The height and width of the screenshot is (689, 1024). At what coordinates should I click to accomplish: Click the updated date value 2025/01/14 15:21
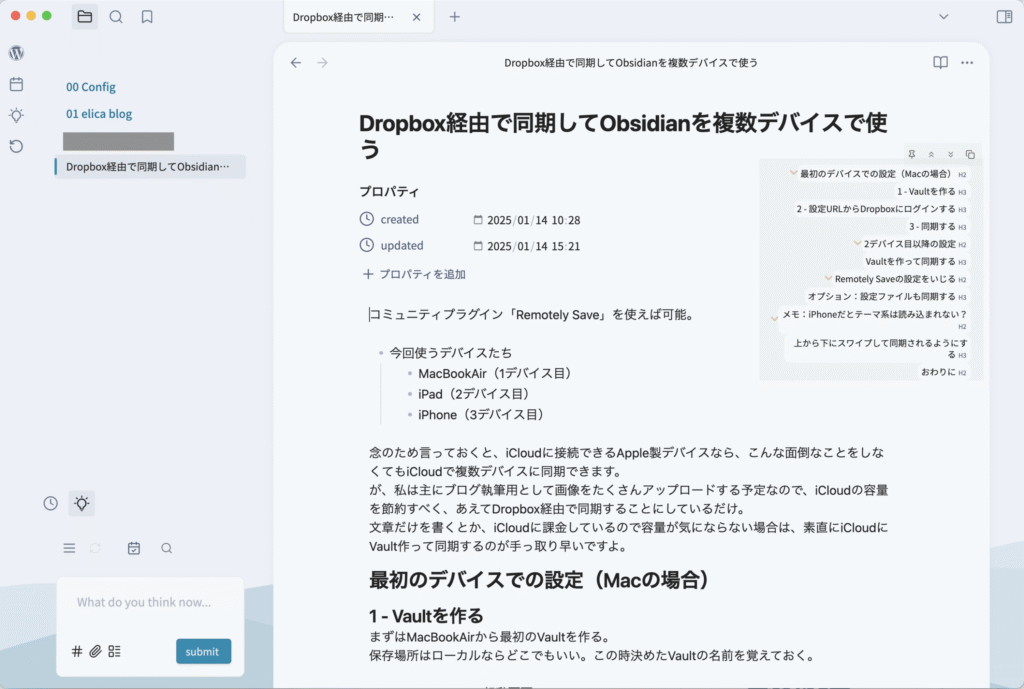[534, 246]
